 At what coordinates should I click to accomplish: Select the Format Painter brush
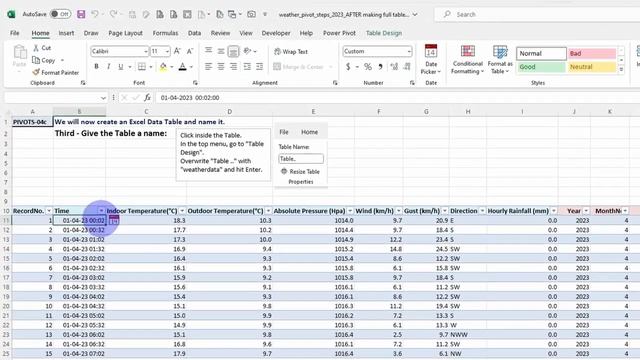[x=36, y=72]
